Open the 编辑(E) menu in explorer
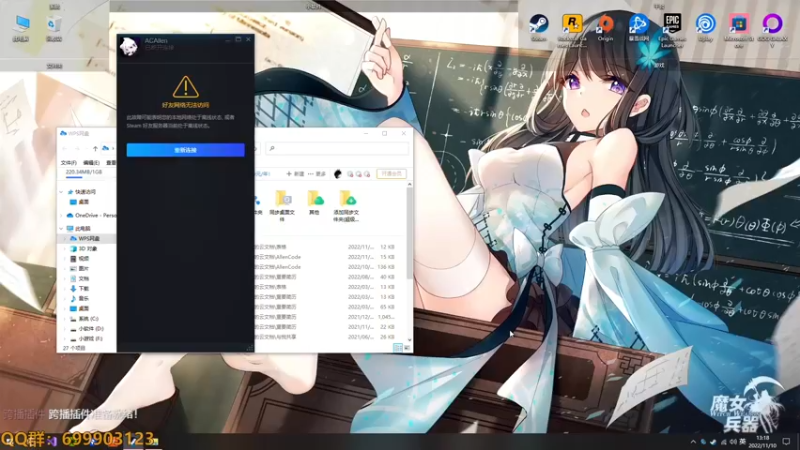 point(91,163)
